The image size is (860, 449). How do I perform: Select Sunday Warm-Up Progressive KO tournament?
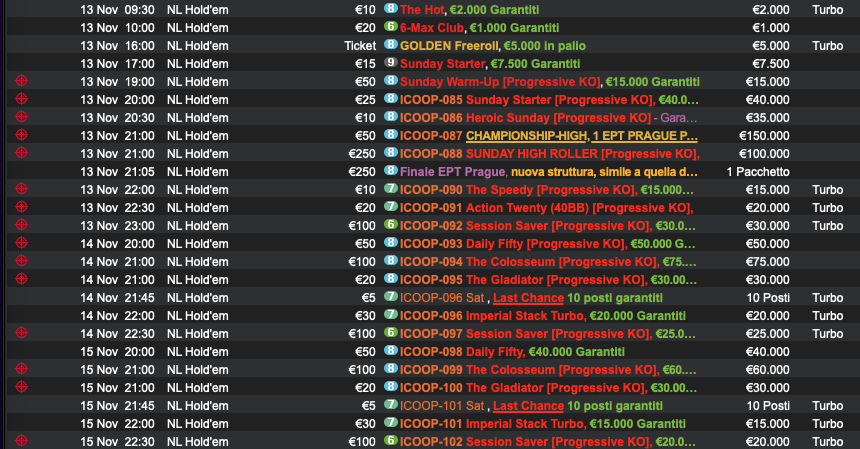coord(550,82)
